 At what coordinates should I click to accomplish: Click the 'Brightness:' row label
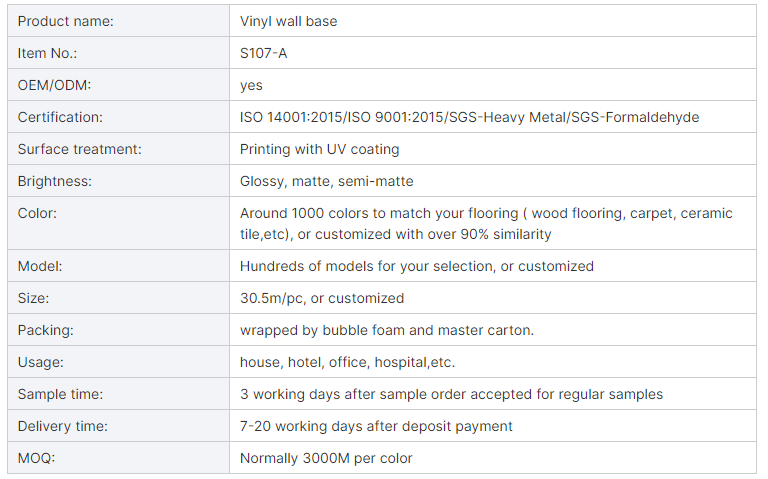click(54, 181)
